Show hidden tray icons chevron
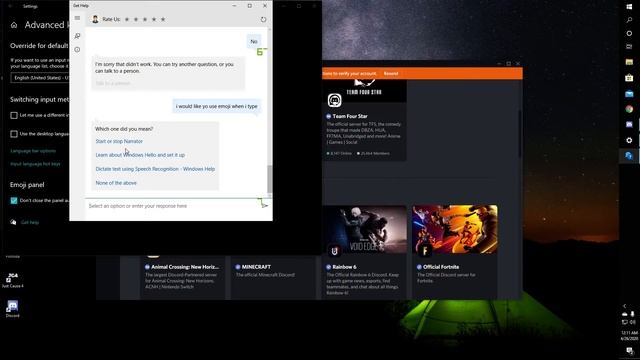The height and width of the screenshot is (360, 640). (624, 306)
